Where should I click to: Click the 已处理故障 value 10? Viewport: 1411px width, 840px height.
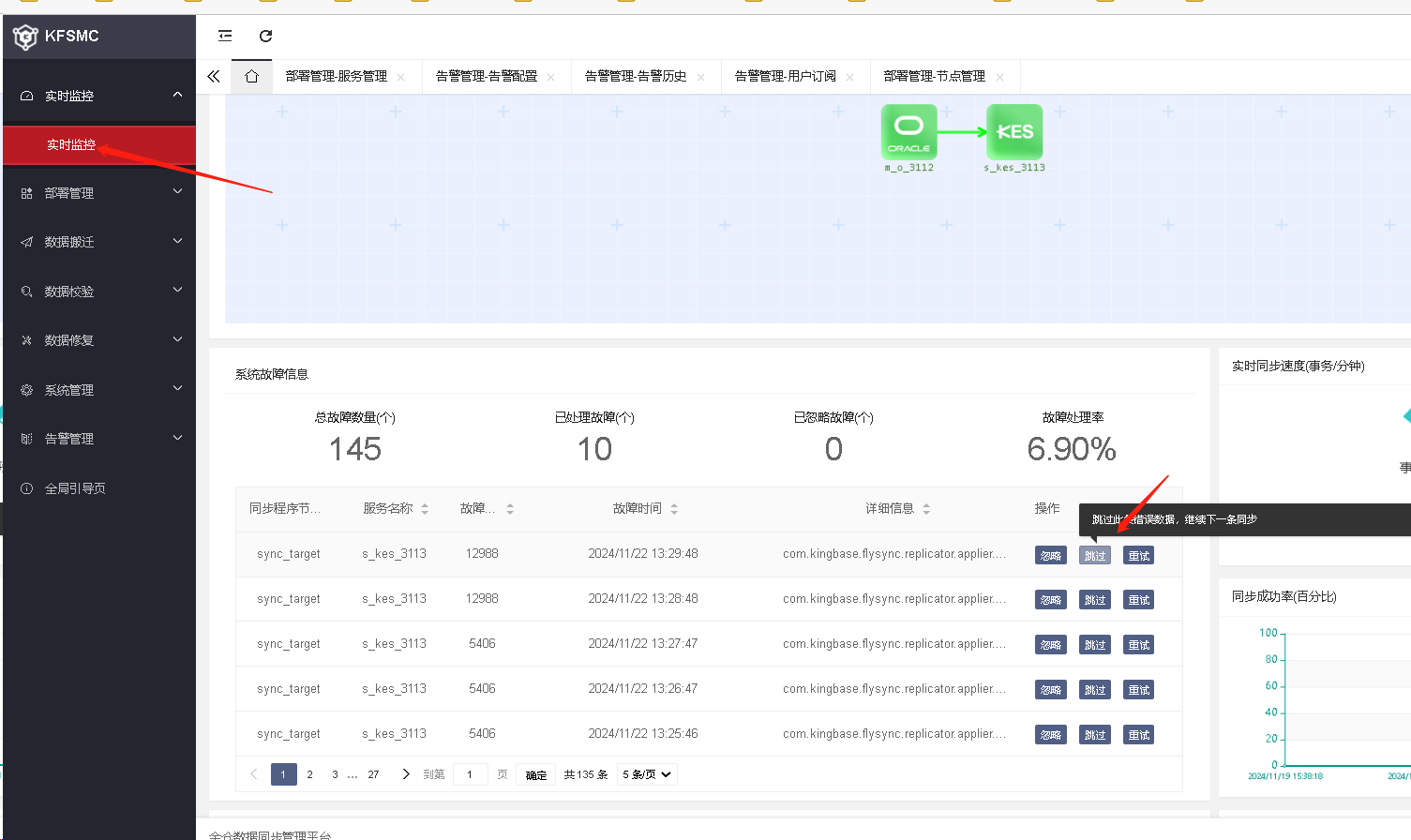[594, 449]
